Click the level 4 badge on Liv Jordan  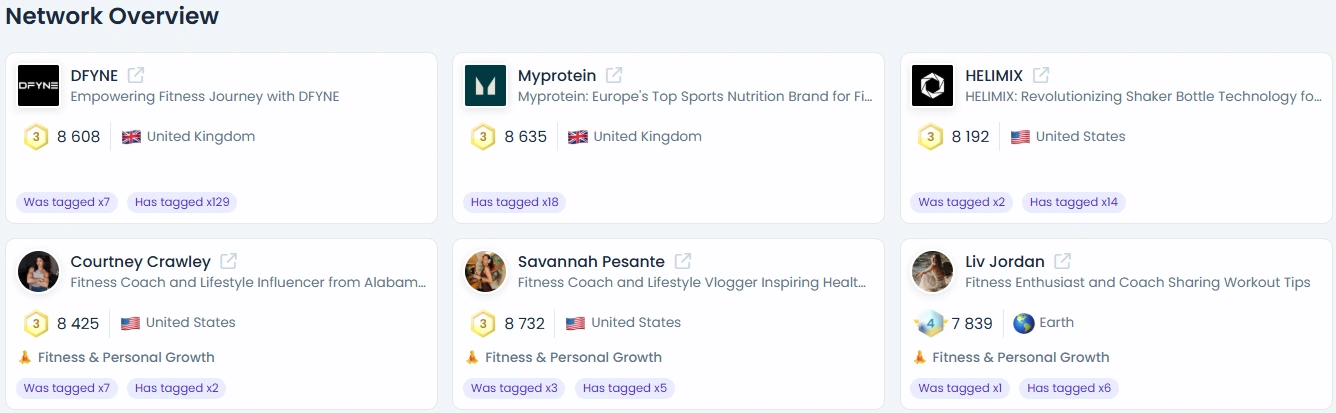930,323
